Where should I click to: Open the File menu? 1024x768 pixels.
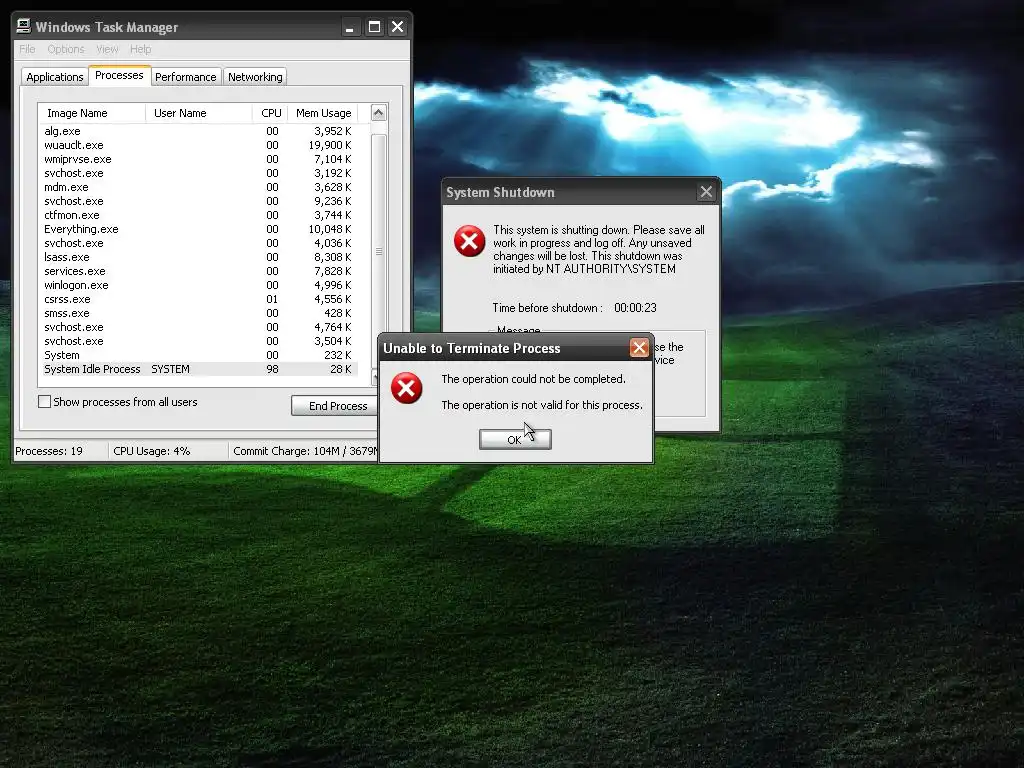pyautogui.click(x=27, y=49)
